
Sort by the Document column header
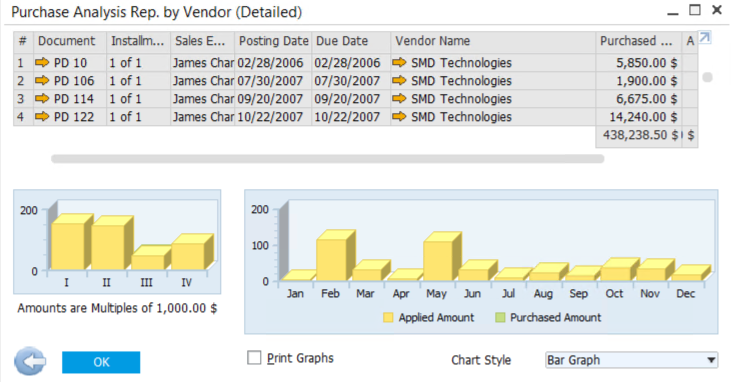pyautogui.click(x=70, y=41)
